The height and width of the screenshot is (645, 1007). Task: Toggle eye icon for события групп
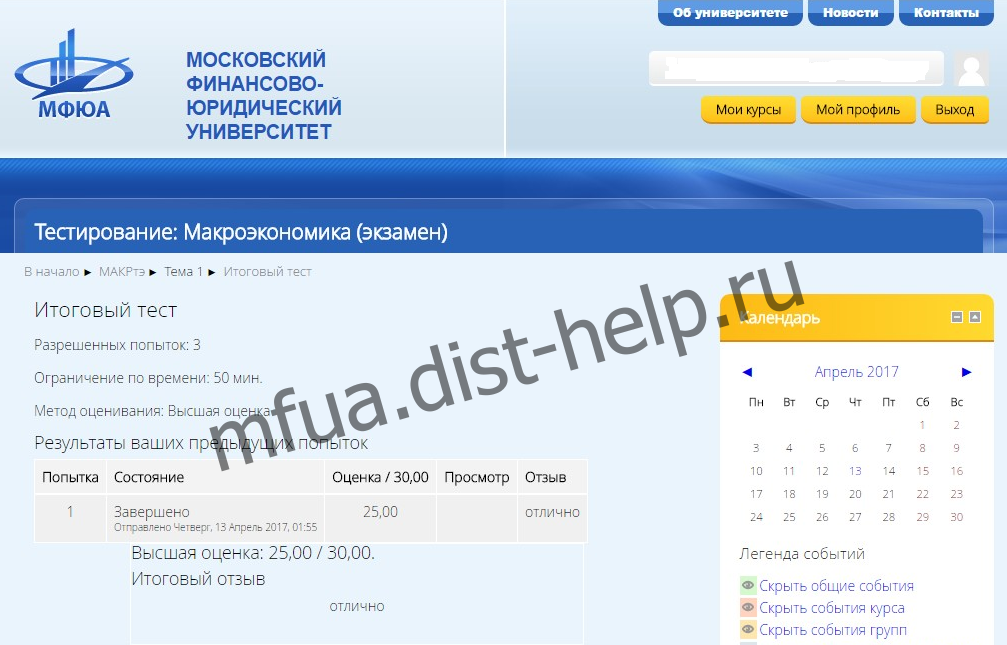point(748,629)
